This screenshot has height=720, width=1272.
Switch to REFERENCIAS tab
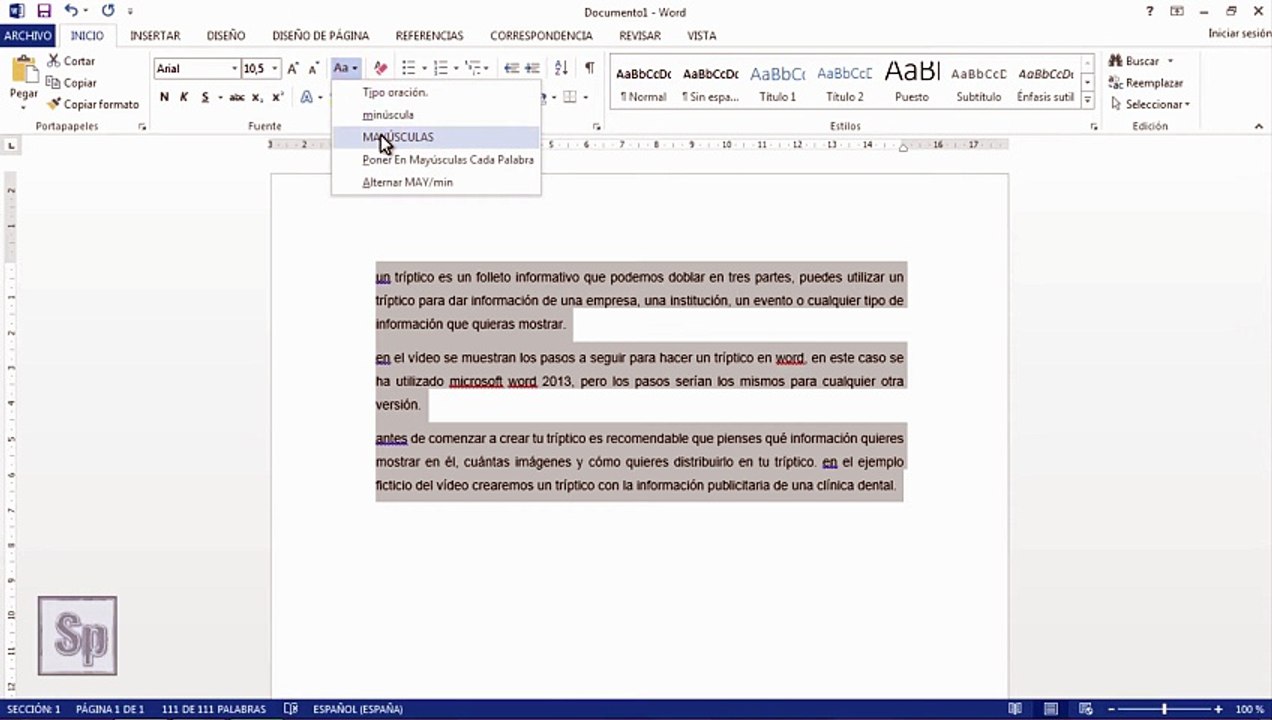(x=429, y=35)
